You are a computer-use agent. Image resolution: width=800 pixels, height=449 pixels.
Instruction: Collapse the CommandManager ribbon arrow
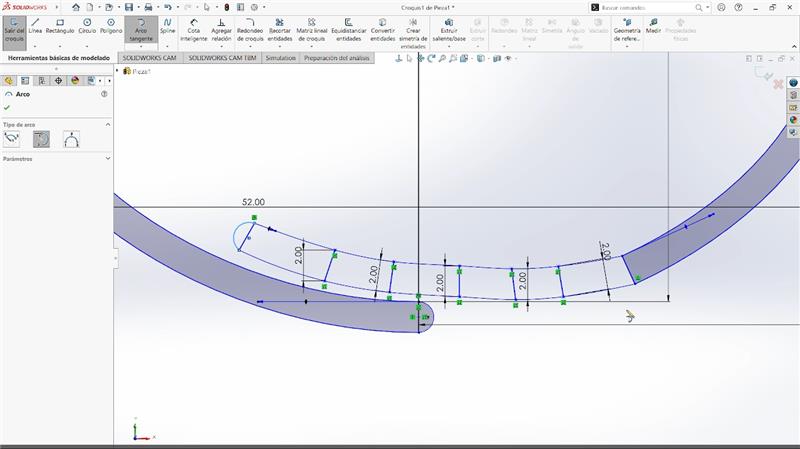[794, 46]
